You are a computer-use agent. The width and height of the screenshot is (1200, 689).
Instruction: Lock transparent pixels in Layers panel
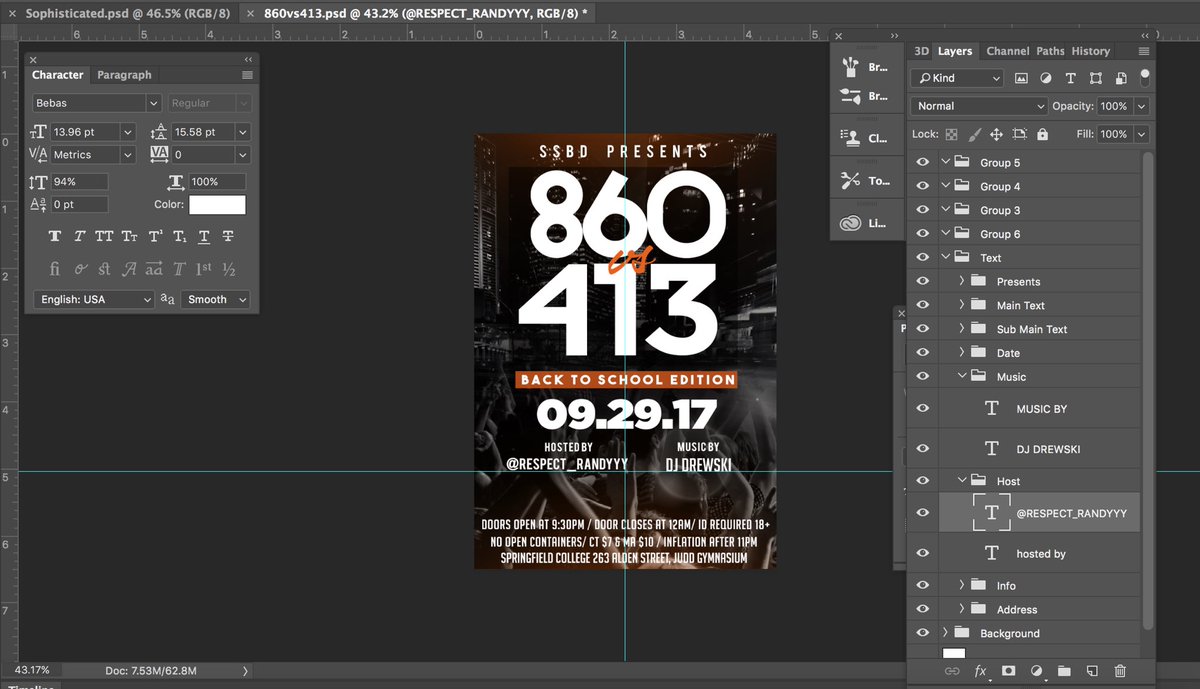coord(951,134)
